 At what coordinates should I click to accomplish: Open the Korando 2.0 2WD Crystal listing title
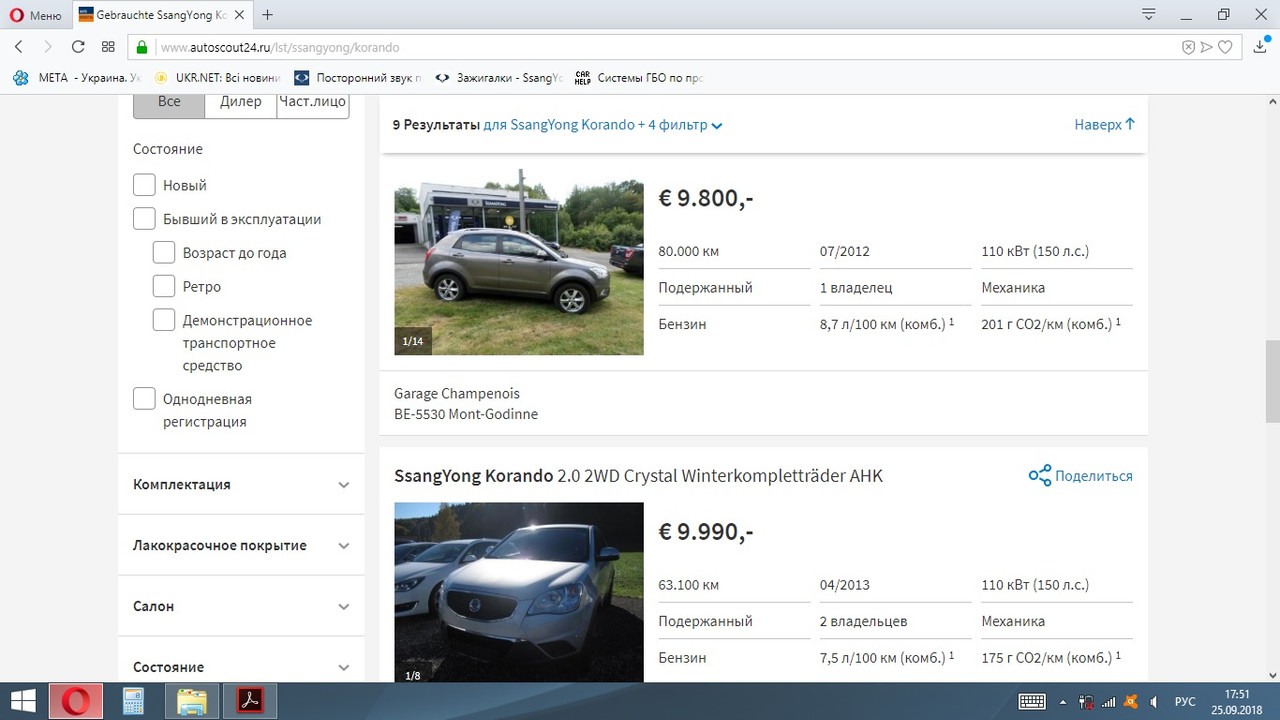(x=638, y=476)
